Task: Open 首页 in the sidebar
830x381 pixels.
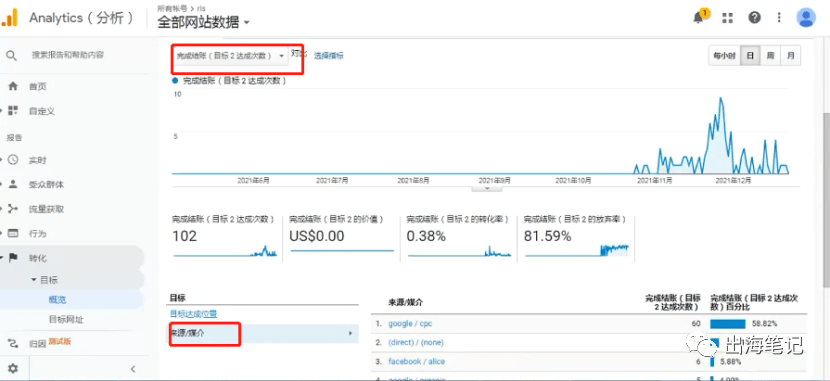Action: coord(38,86)
